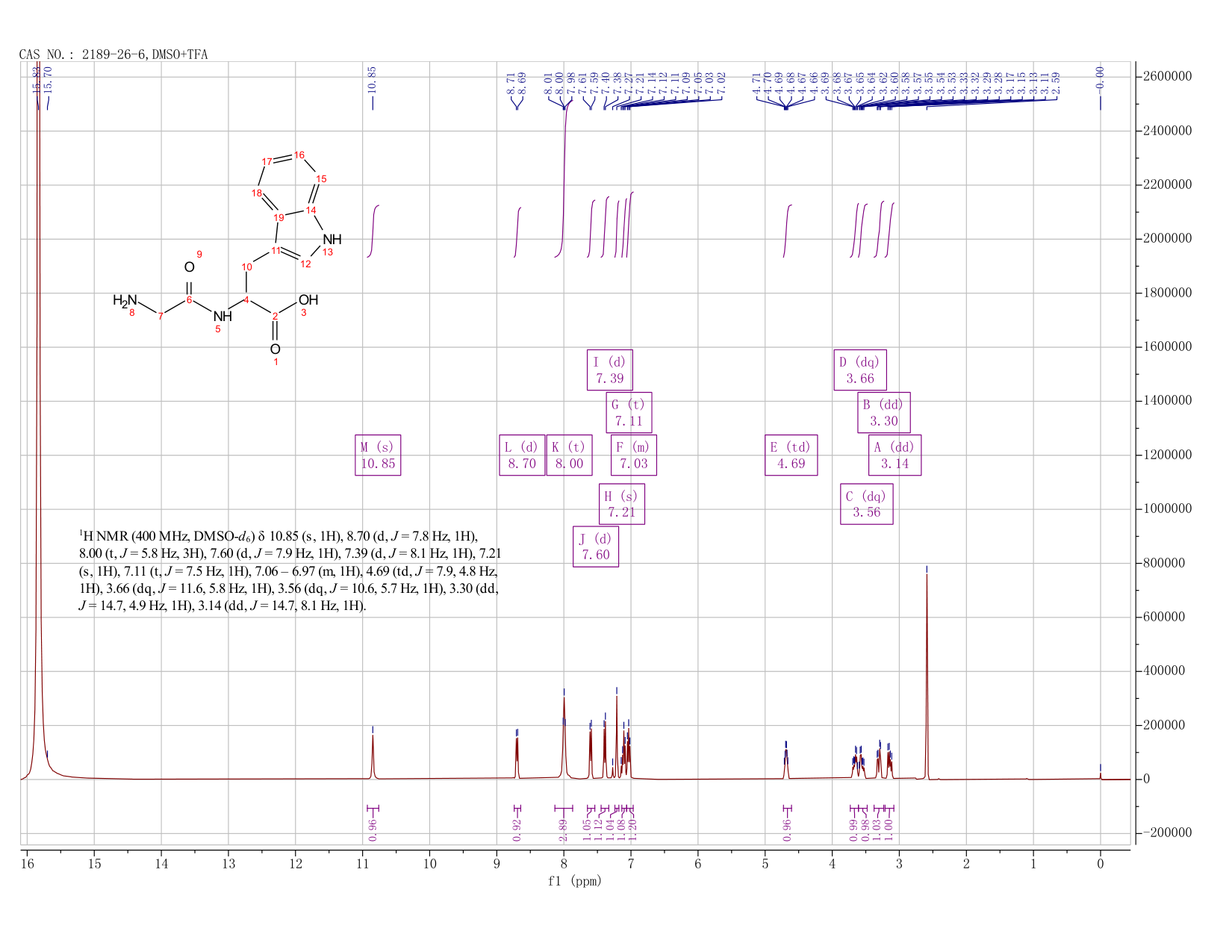1232x952 pixels.
Task: Select the A (dd) 3.14 multiplet box
Action: [x=895, y=455]
